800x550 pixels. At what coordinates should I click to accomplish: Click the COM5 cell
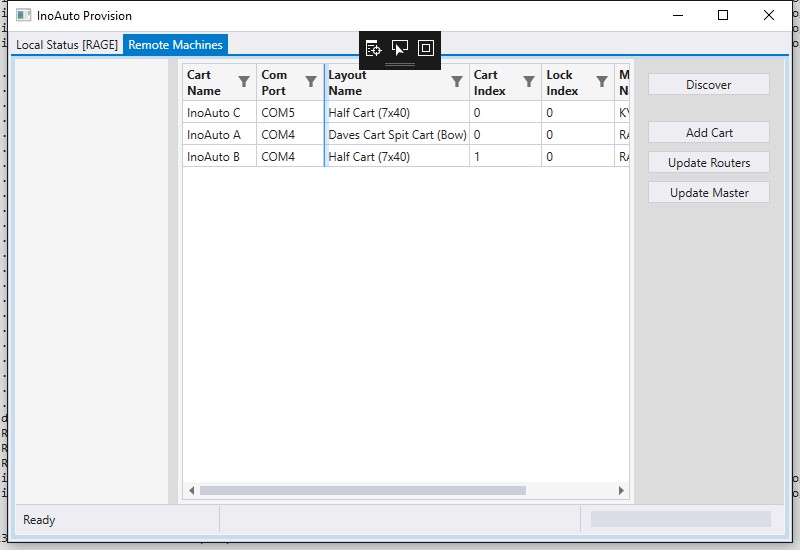pos(290,113)
